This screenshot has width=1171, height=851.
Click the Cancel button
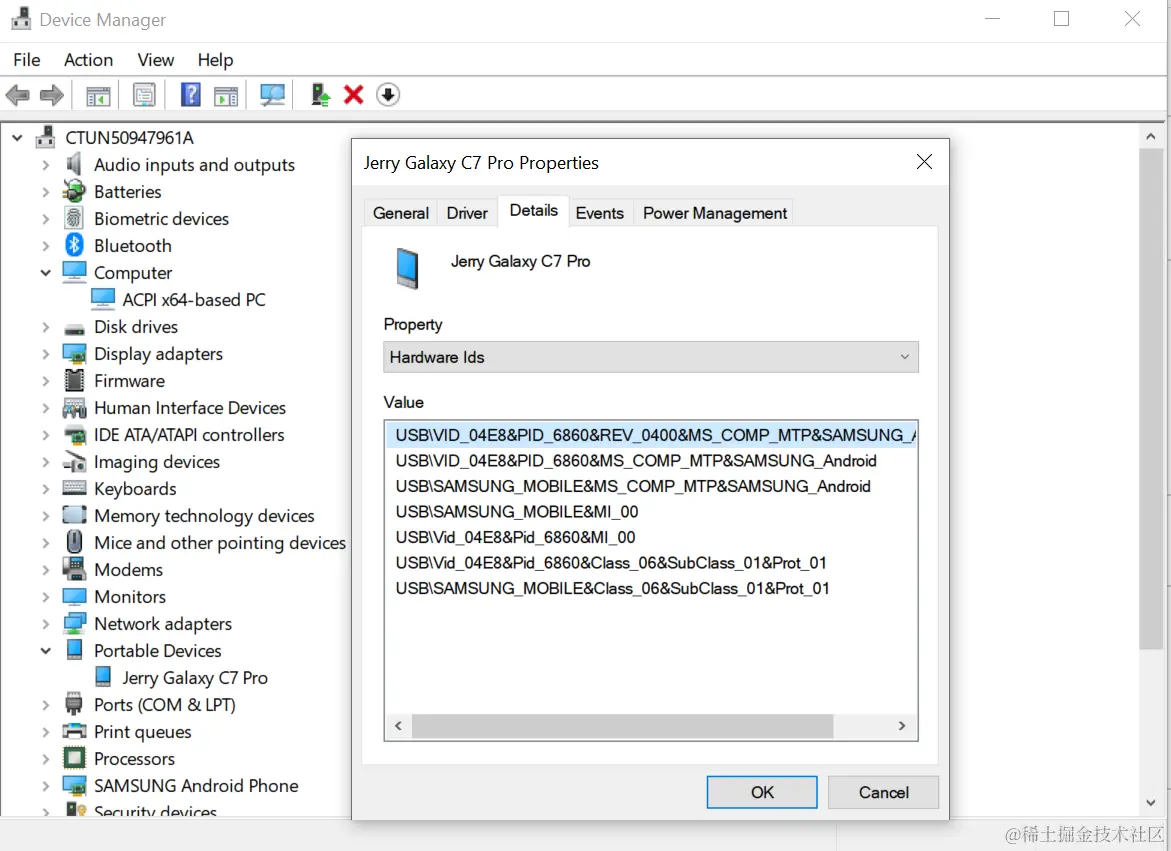pyautogui.click(x=883, y=792)
